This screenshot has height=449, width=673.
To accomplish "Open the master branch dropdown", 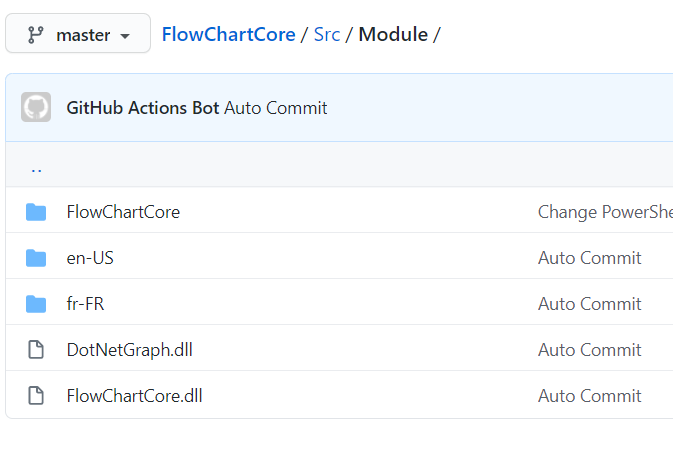I will tap(78, 34).
